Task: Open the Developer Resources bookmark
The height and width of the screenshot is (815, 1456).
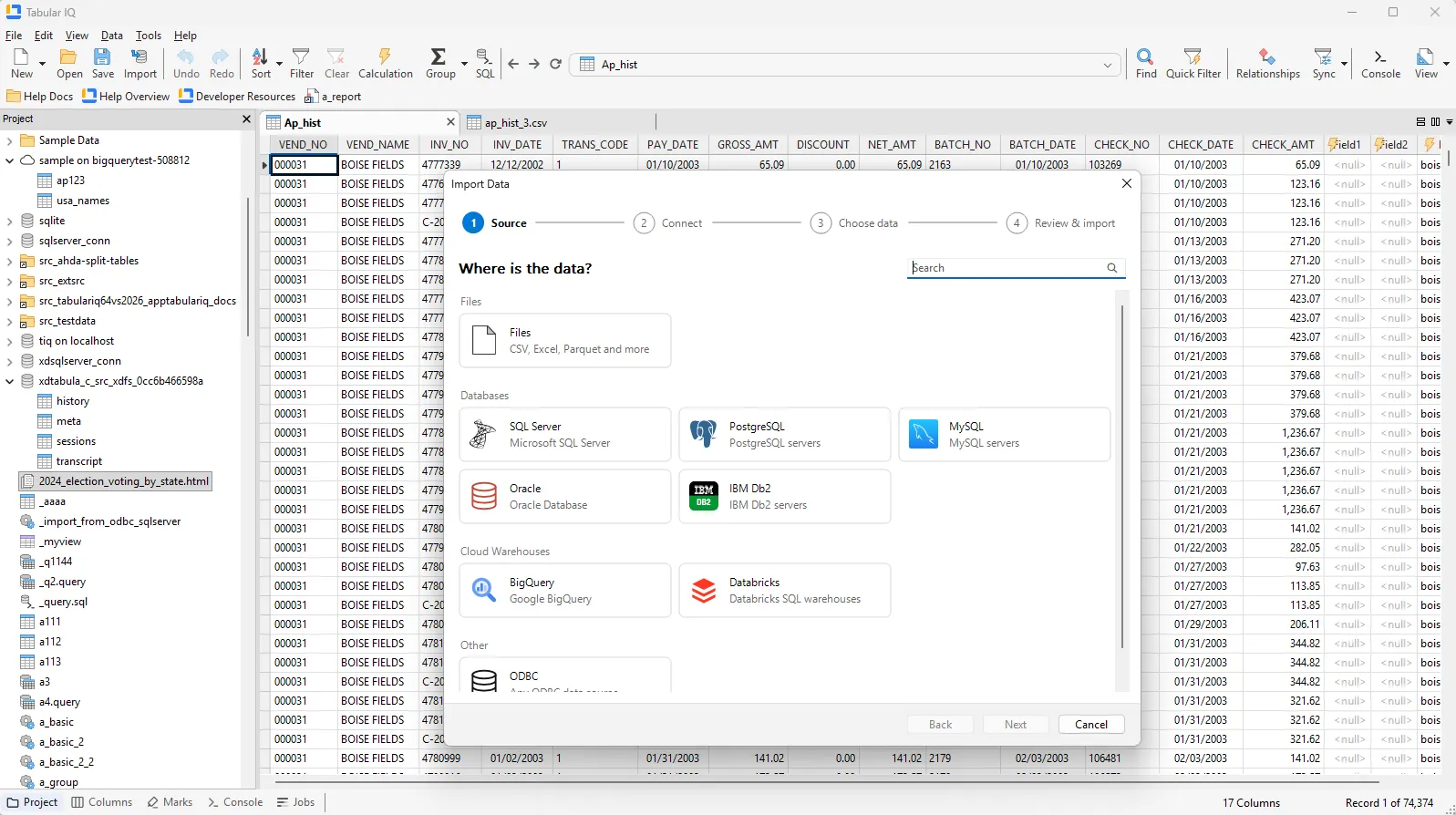Action: pyautogui.click(x=237, y=97)
